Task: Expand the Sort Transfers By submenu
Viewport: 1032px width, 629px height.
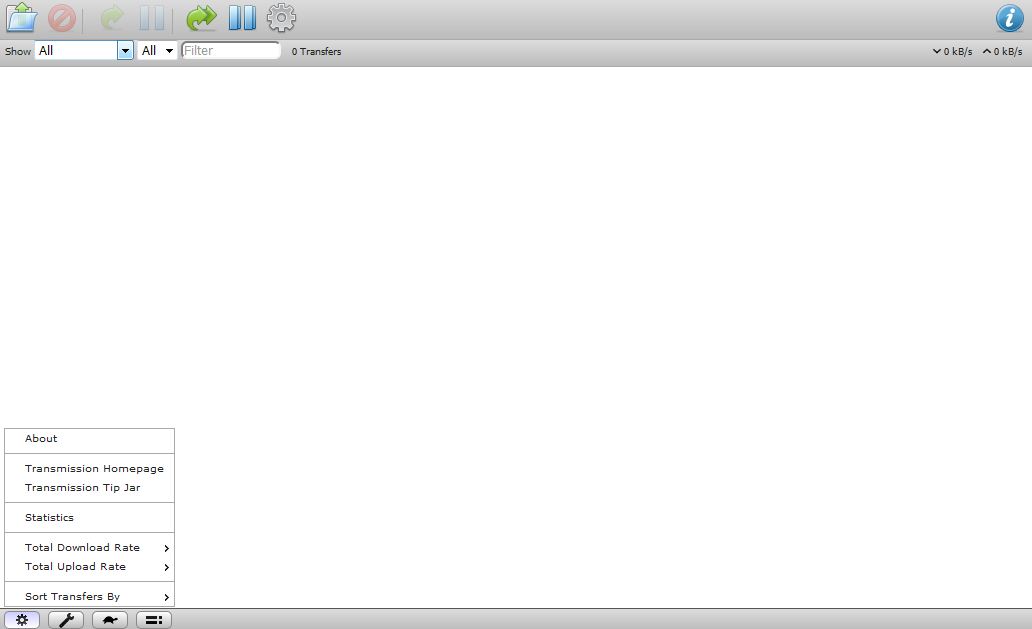Action: (x=90, y=597)
